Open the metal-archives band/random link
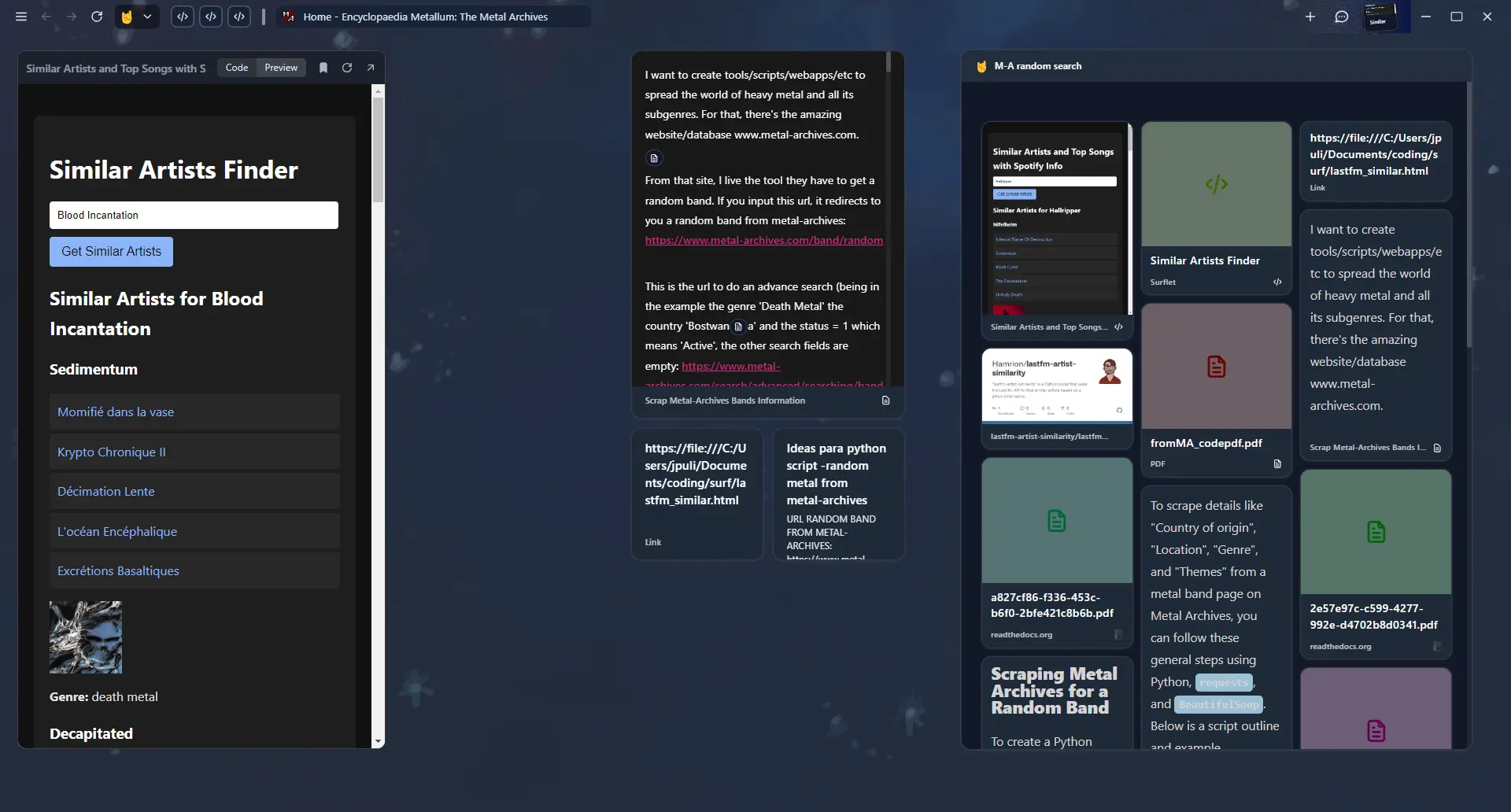This screenshot has width=1511, height=812. (x=763, y=240)
